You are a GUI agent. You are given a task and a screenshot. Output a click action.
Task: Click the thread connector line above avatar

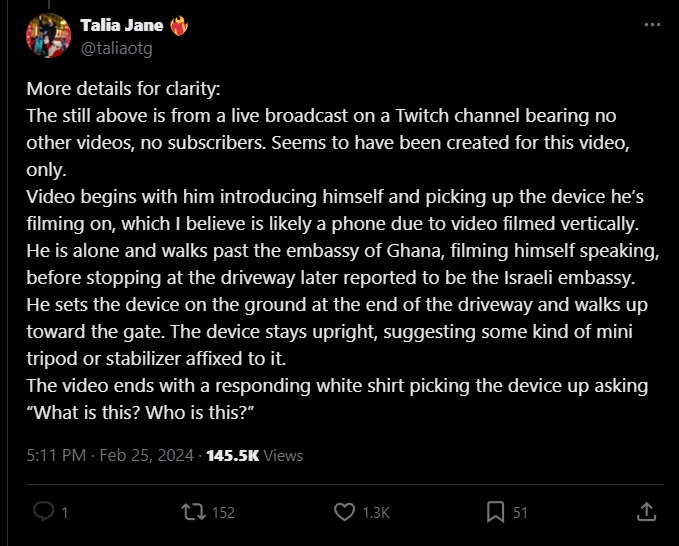tap(49, 4)
